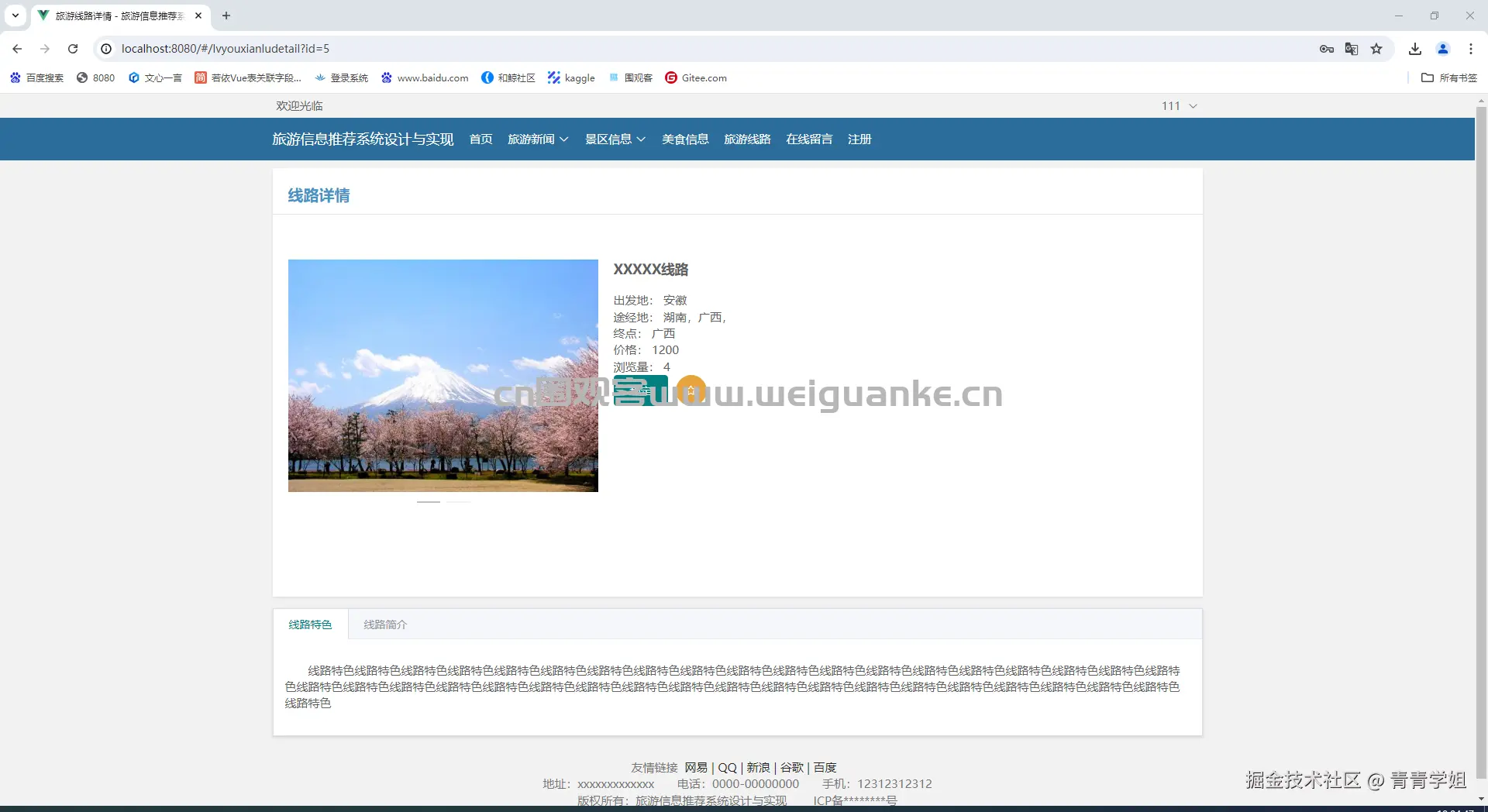Go back using browser back arrow
This screenshot has width=1488, height=812.
[17, 49]
